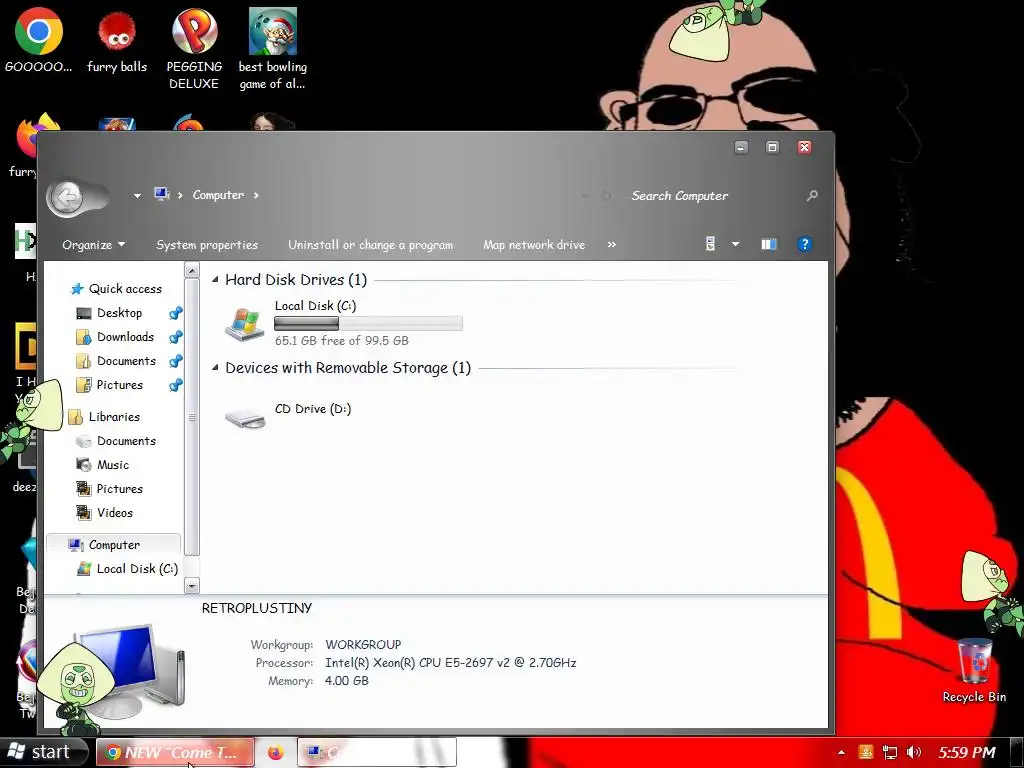Collapse Devices with Removable Storage group

click(x=215, y=368)
